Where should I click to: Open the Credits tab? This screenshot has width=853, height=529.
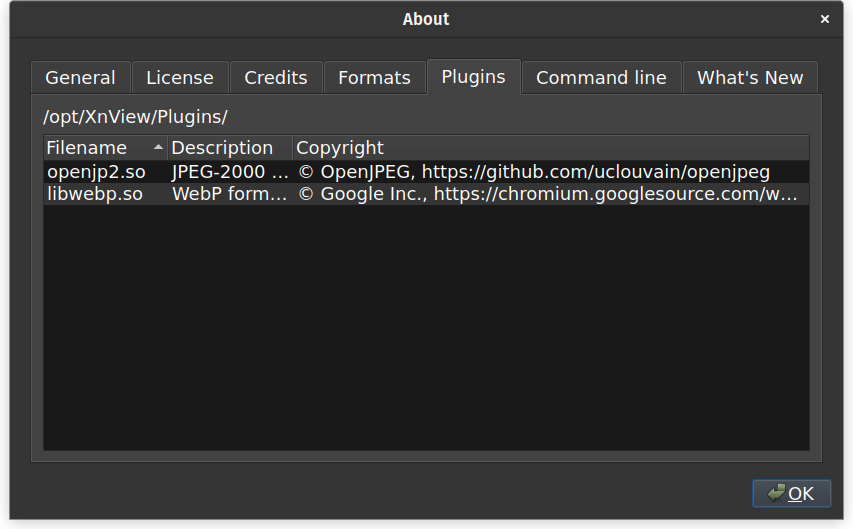tap(276, 78)
